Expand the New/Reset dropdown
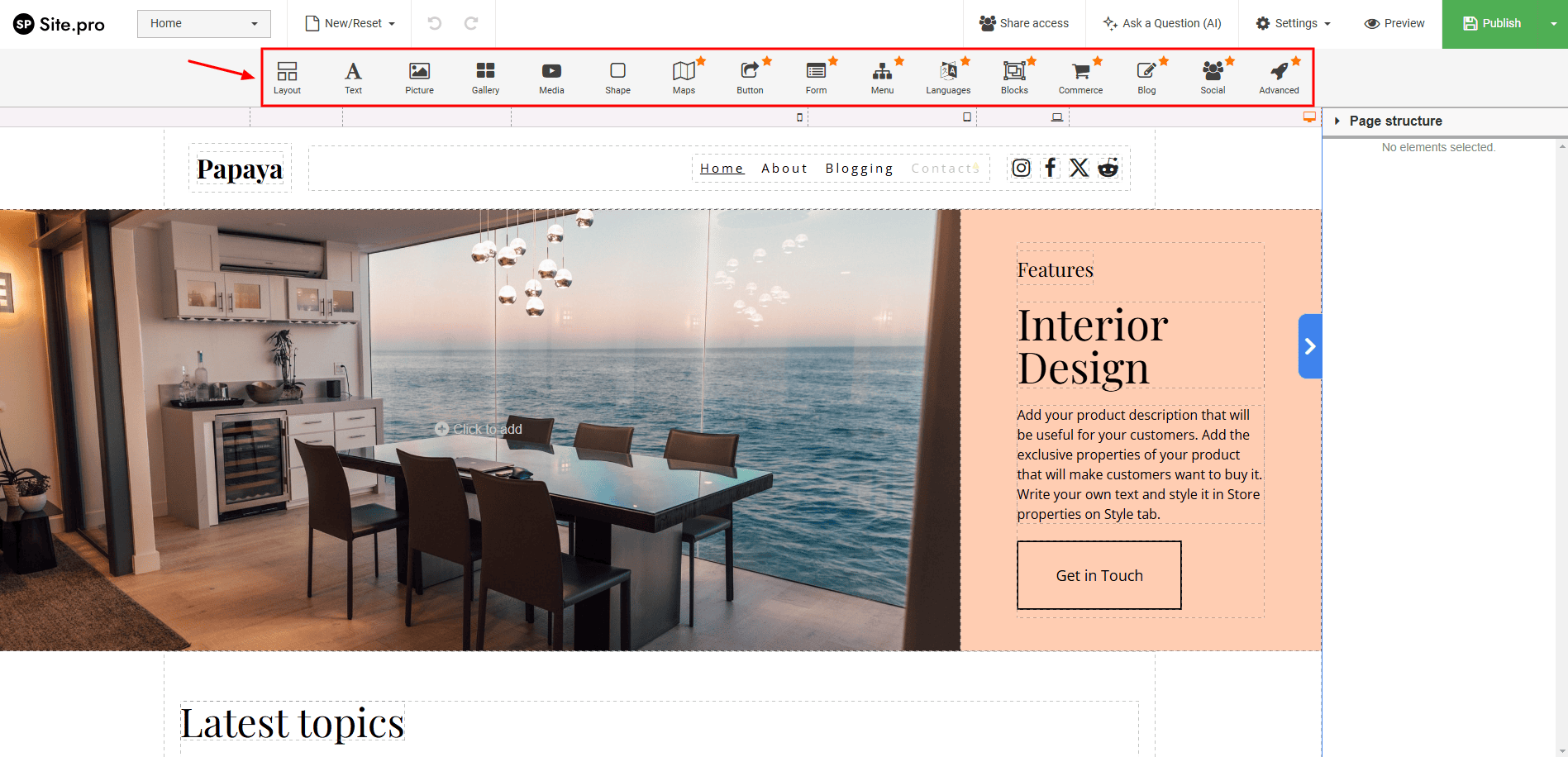 tap(350, 23)
